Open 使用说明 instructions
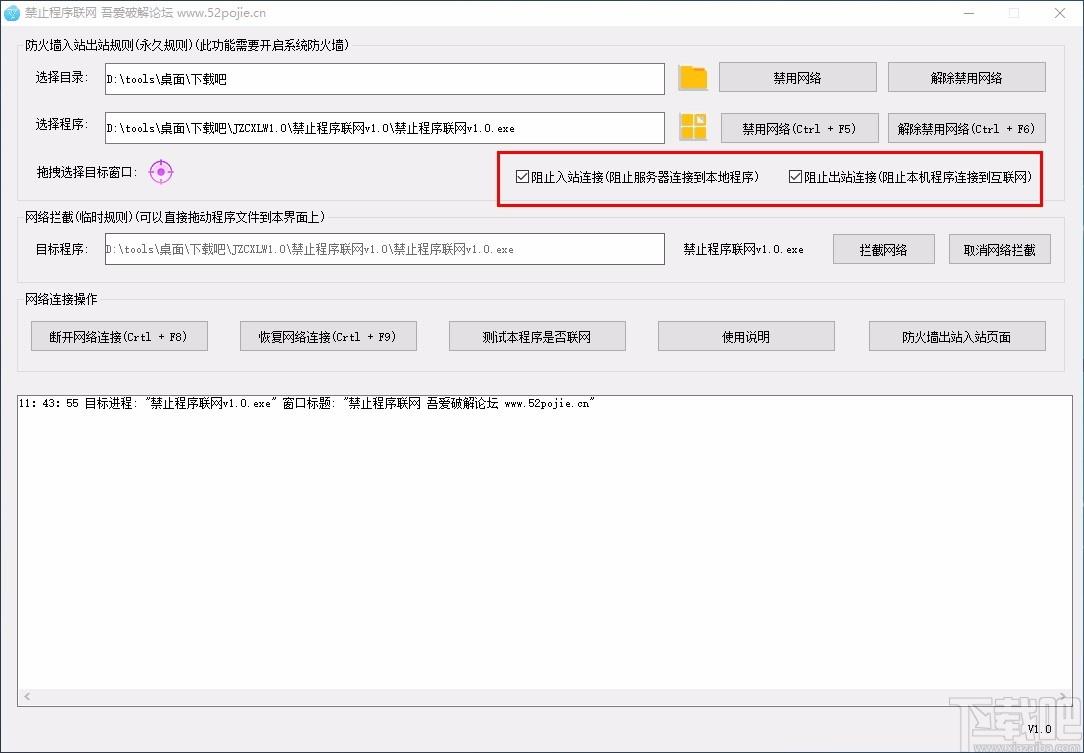This screenshot has width=1084, height=753. 746,336
